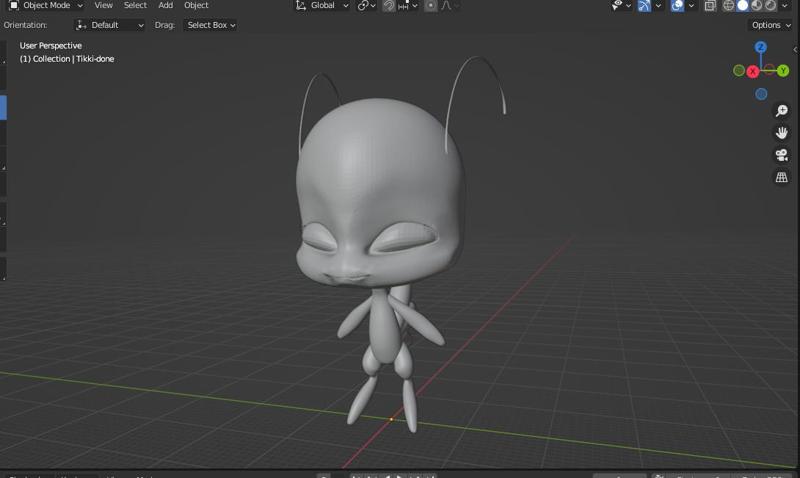Toggle the snap magnet
800x478 pixels.
tap(389, 5)
